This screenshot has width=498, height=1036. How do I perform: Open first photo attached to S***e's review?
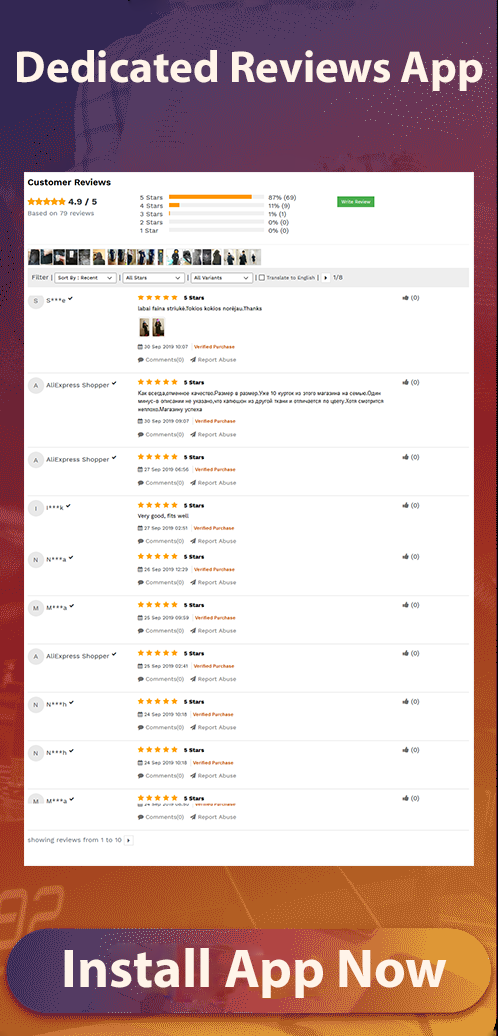[145, 328]
